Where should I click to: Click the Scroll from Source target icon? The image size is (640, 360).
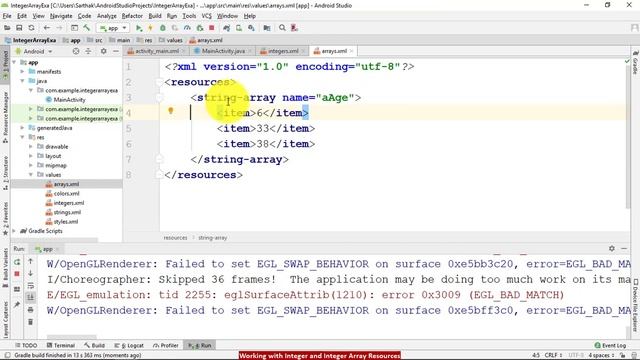(x=76, y=51)
